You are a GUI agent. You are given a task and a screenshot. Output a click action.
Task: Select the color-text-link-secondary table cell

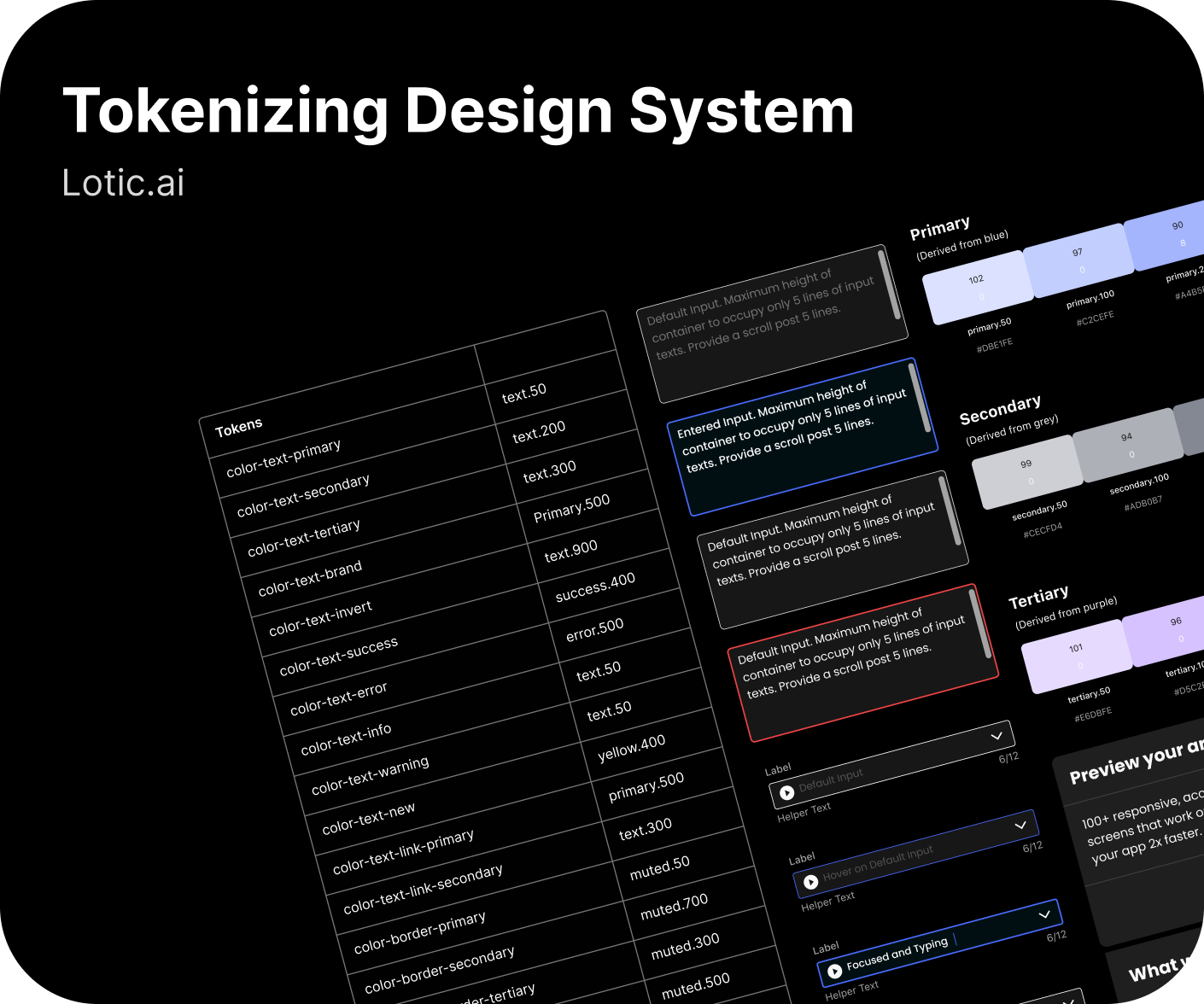470,878
